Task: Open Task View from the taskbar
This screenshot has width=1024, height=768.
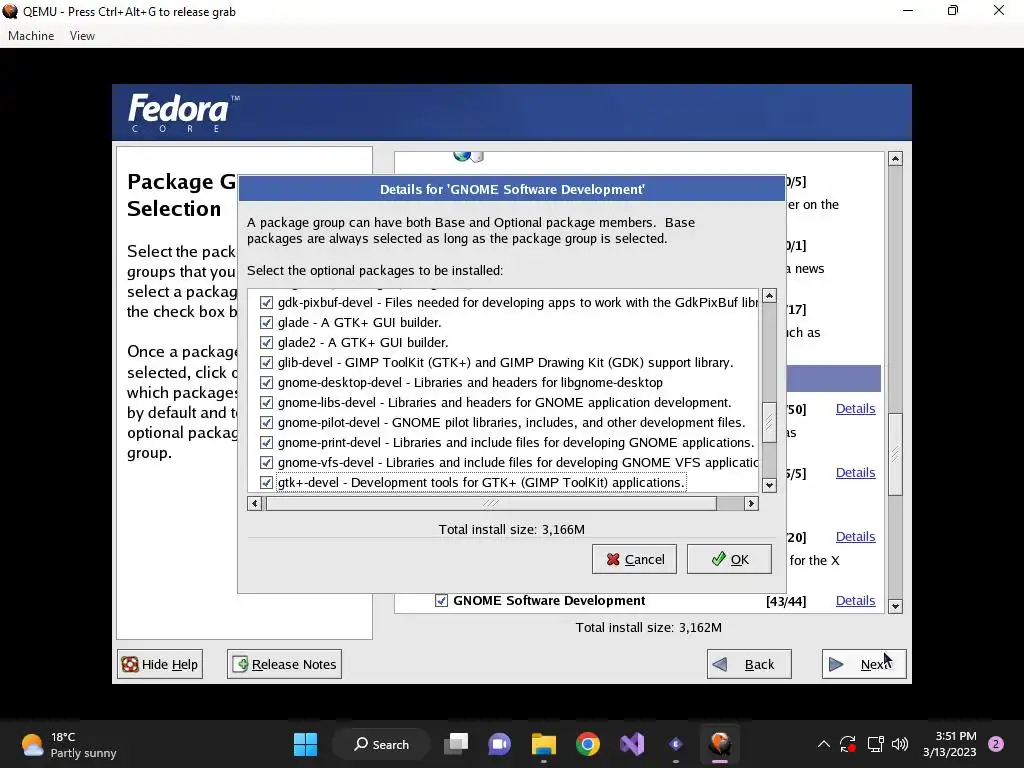Action: [x=456, y=744]
